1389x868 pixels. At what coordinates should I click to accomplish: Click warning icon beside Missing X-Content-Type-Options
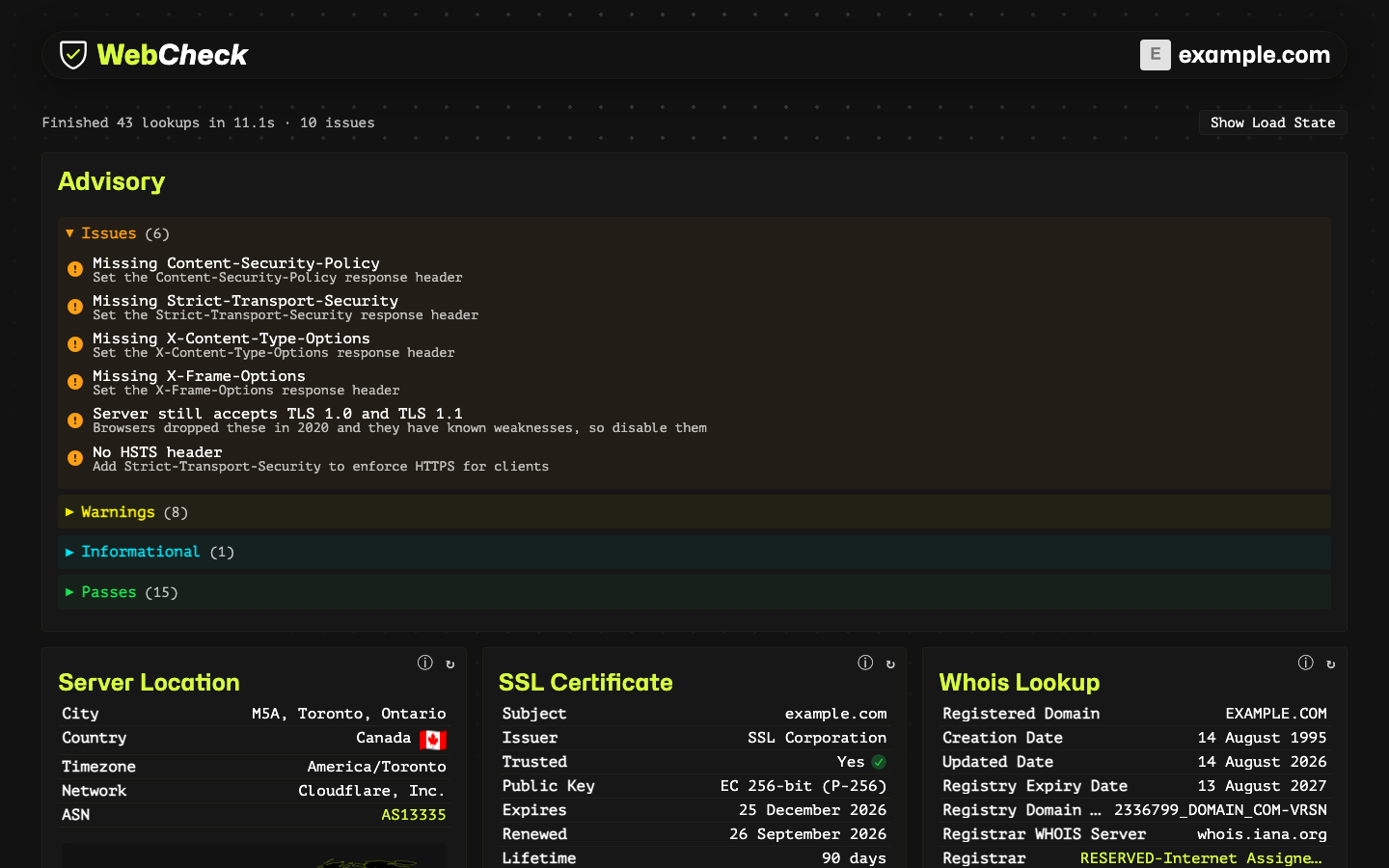pos(75,344)
